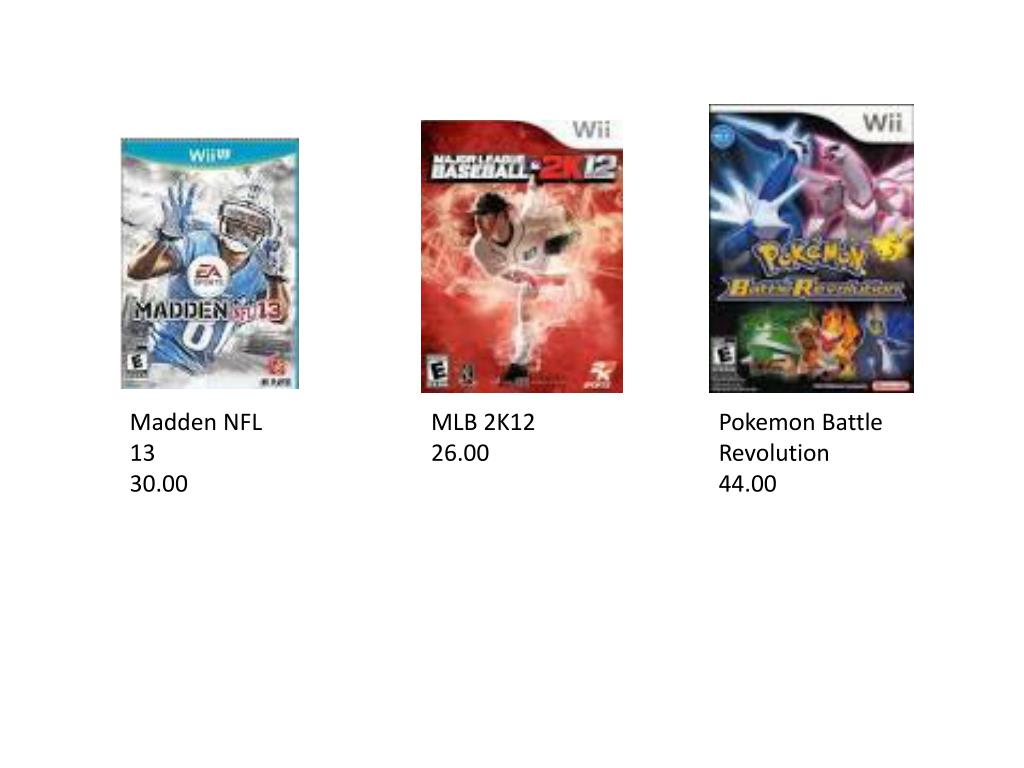Click the EA Sports logo on Madden cover
Image resolution: width=1024 pixels, height=768 pixels.
click(207, 275)
